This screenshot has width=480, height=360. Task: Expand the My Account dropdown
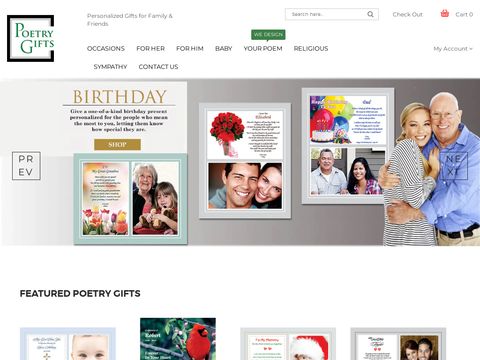coord(453,49)
